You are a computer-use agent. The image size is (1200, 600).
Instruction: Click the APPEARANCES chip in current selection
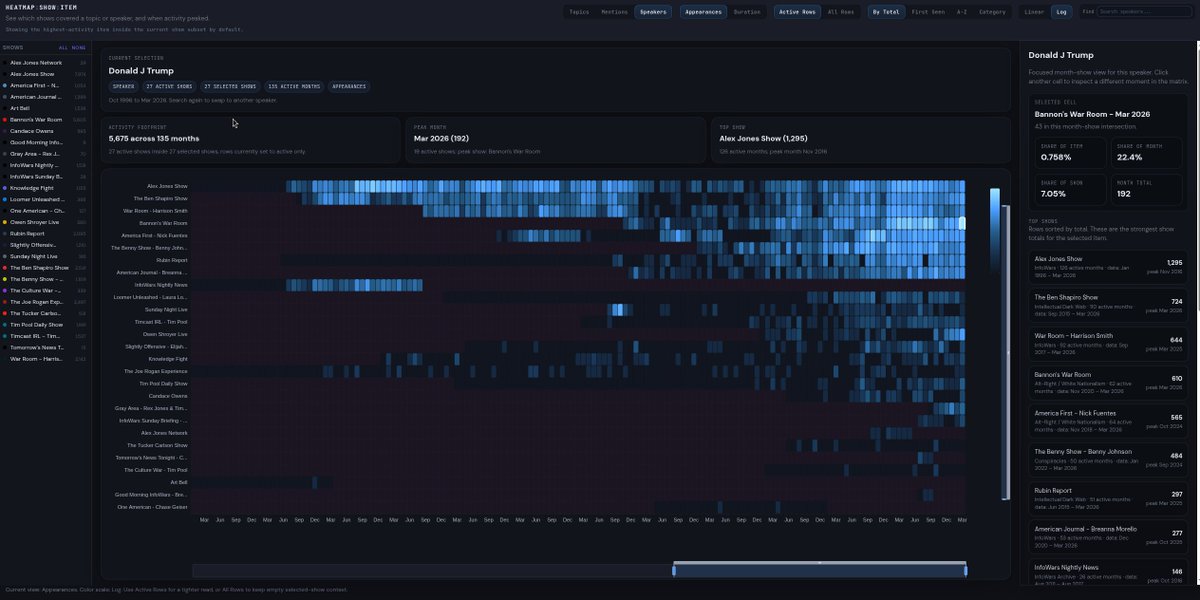click(x=349, y=87)
